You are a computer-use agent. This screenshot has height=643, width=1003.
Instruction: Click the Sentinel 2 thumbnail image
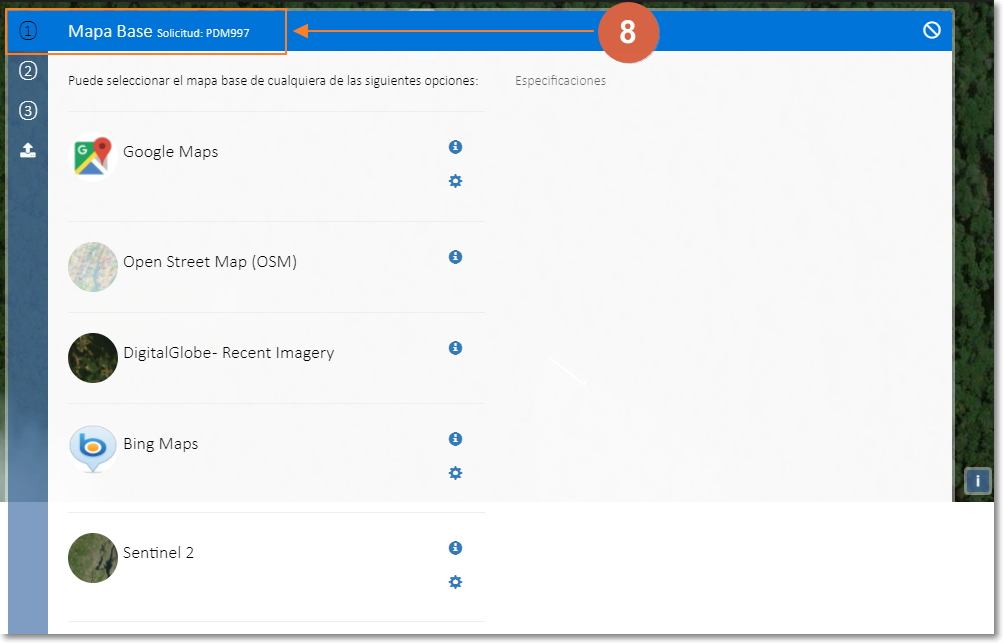92,558
